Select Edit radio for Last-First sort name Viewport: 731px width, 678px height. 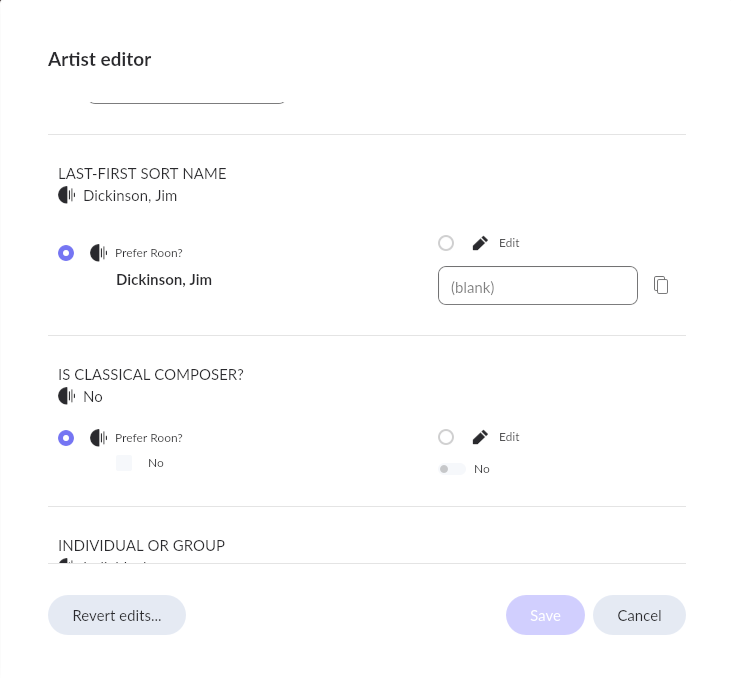(446, 243)
